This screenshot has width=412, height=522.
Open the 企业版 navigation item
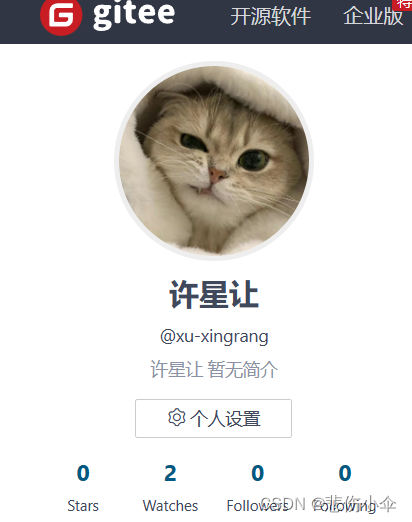pyautogui.click(x=373, y=16)
